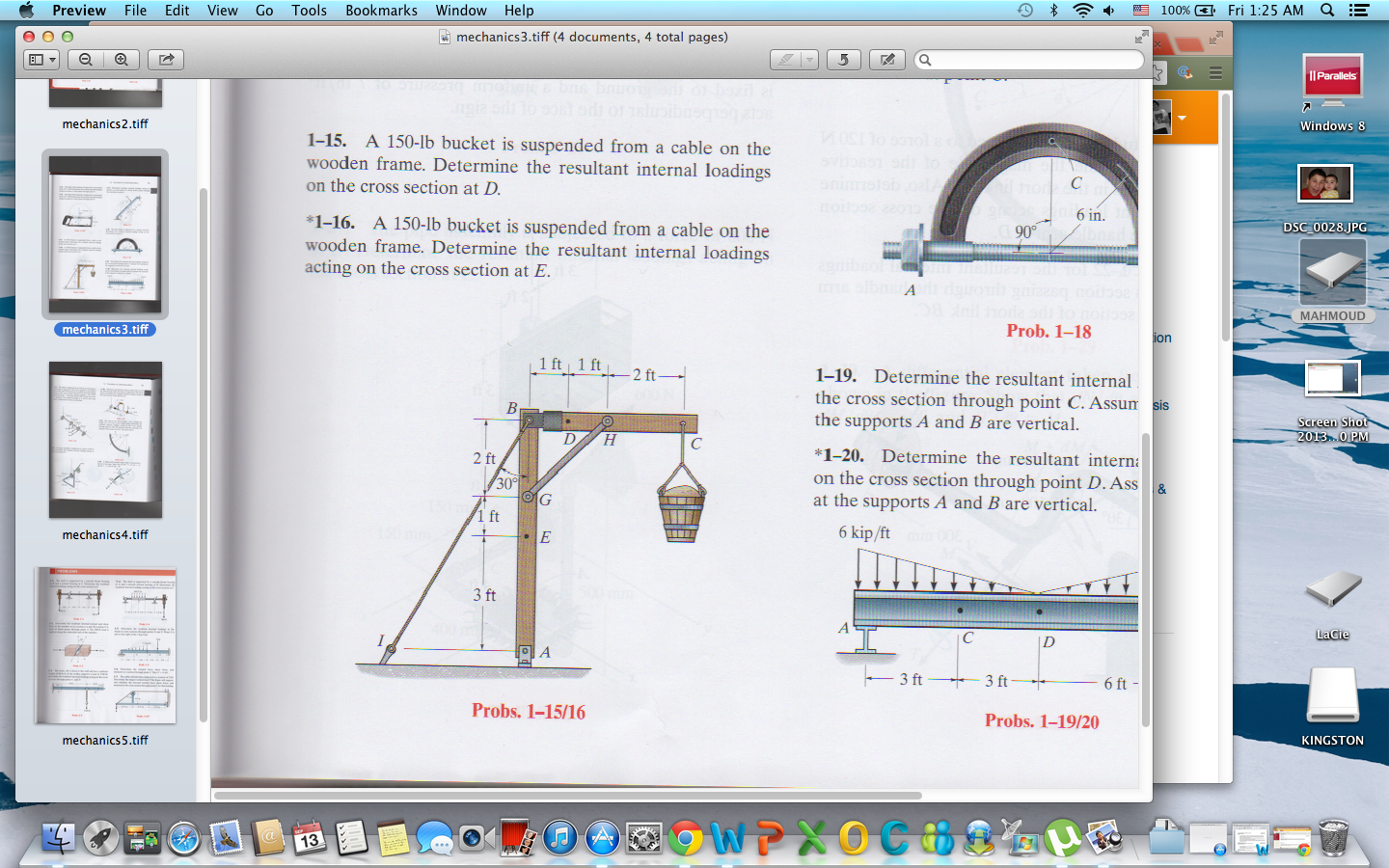The image size is (1389, 868).
Task: Click the Wi-Fi icon in the menu bar
Action: pyautogui.click(x=1084, y=11)
